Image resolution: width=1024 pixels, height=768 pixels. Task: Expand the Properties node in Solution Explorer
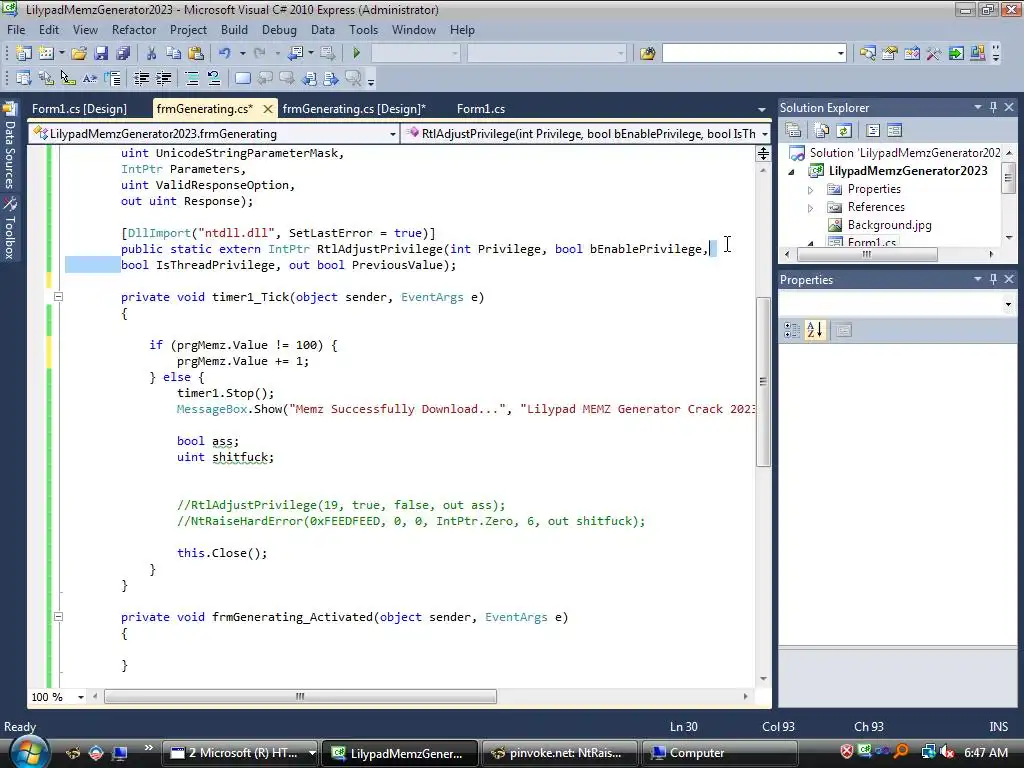click(x=810, y=189)
